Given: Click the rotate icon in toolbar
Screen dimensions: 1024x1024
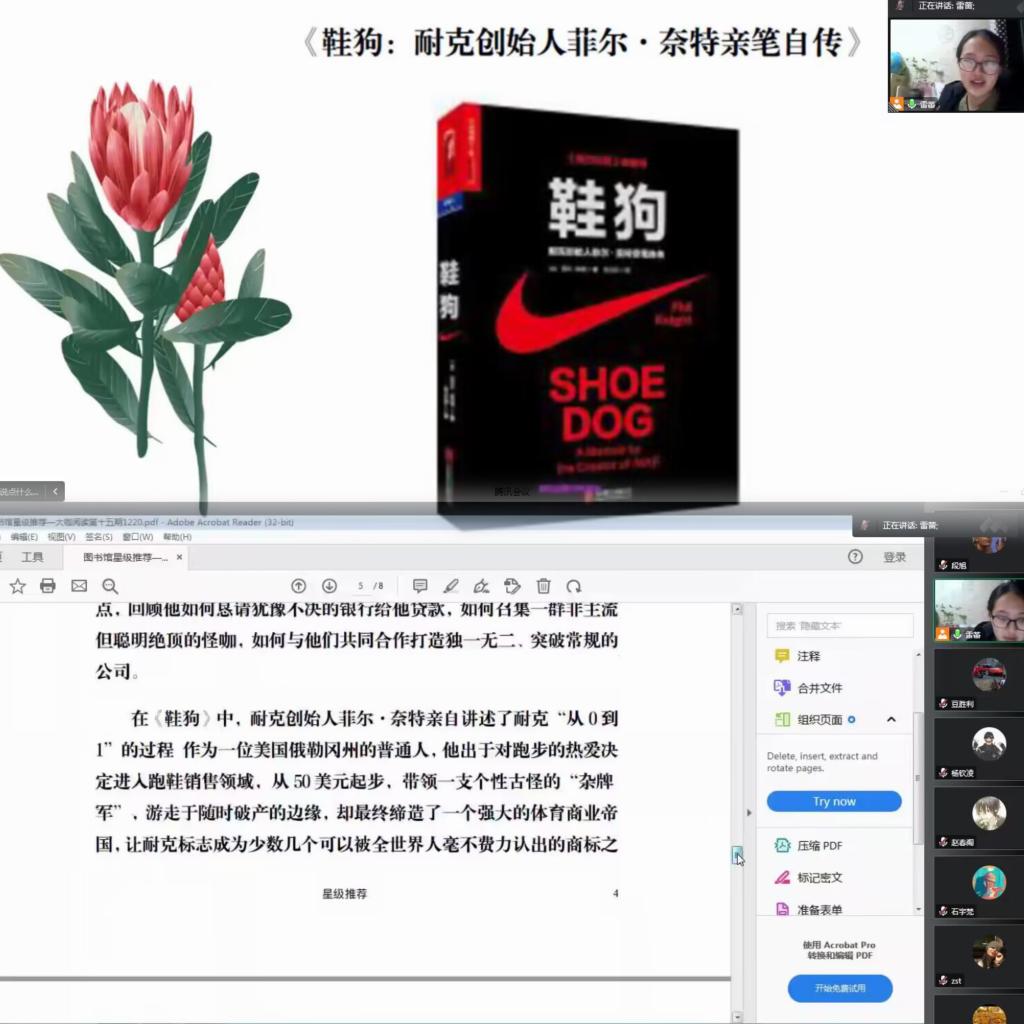Looking at the screenshot, I should click(574, 586).
